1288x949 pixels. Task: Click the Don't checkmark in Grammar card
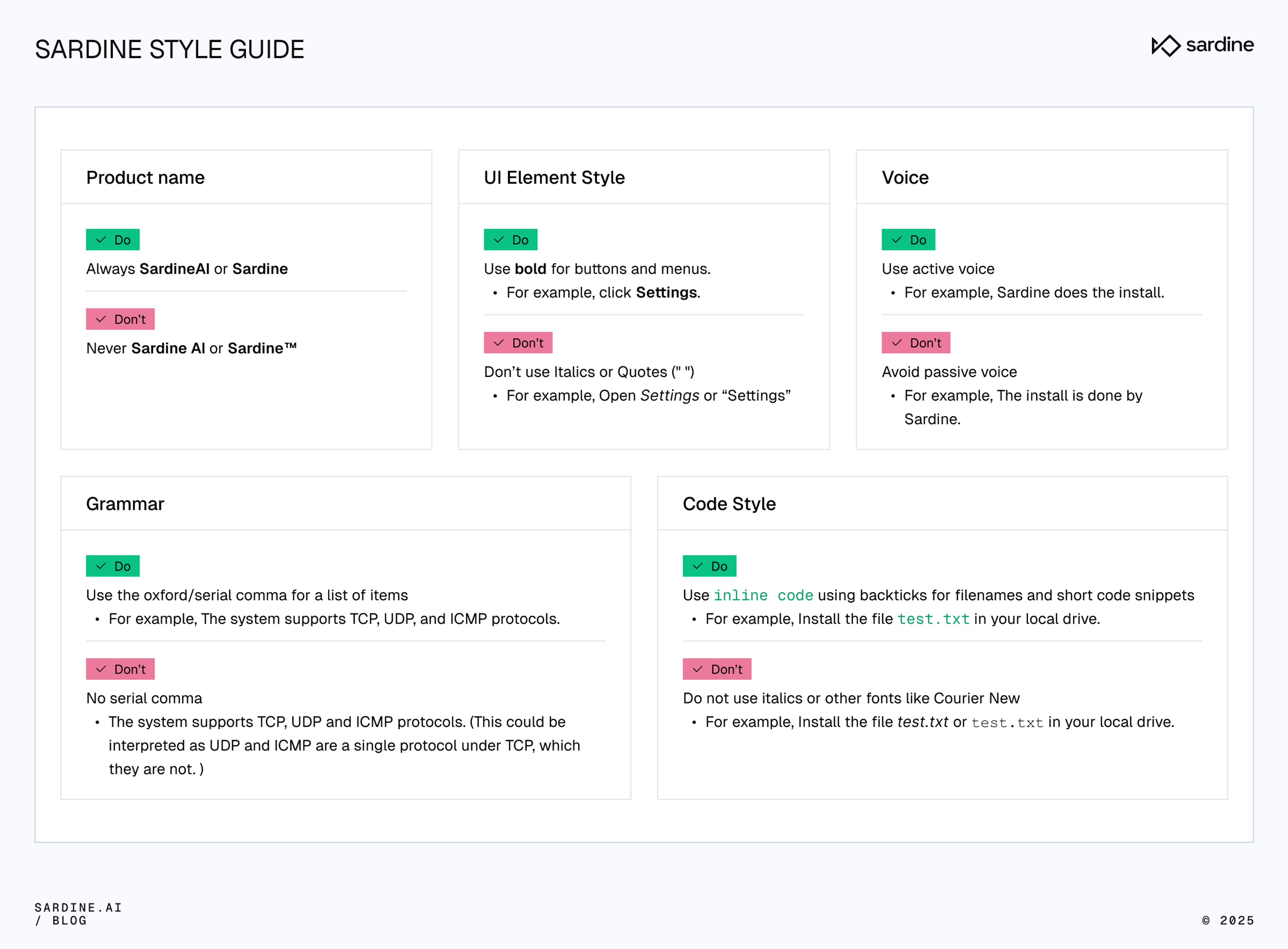click(x=101, y=669)
